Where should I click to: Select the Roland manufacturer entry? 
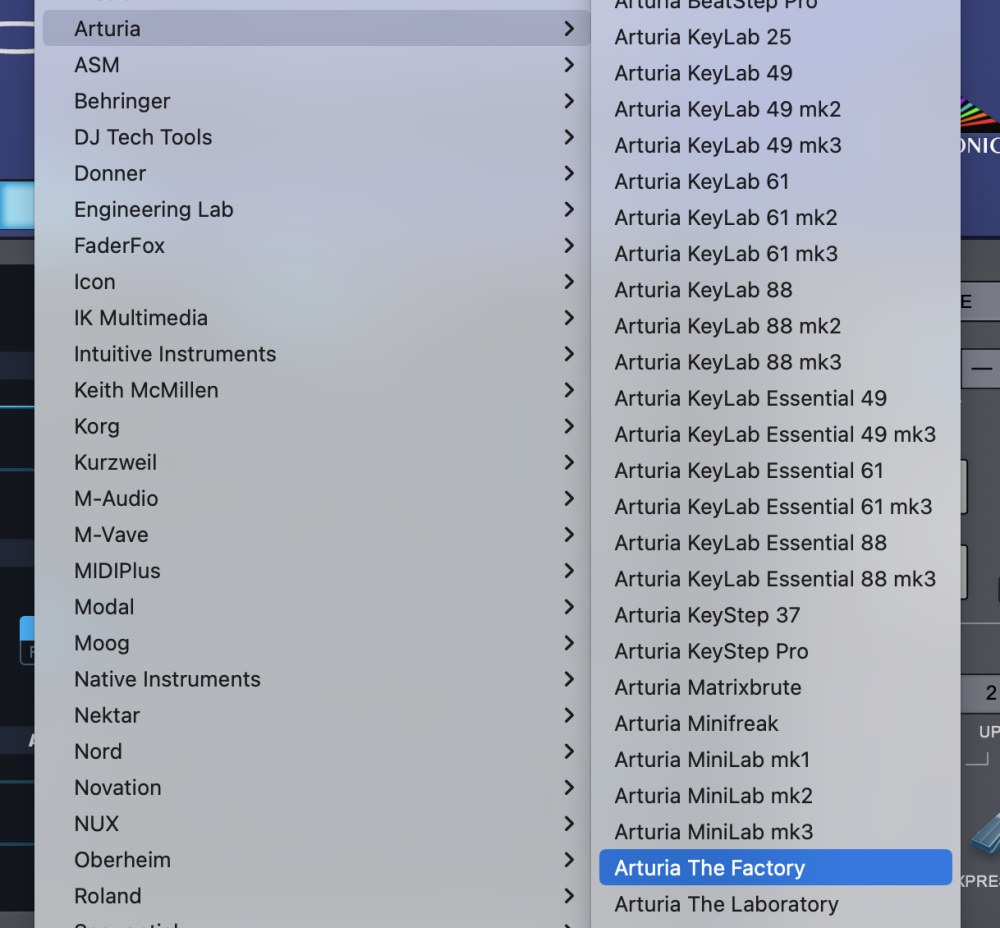[x=316, y=896]
